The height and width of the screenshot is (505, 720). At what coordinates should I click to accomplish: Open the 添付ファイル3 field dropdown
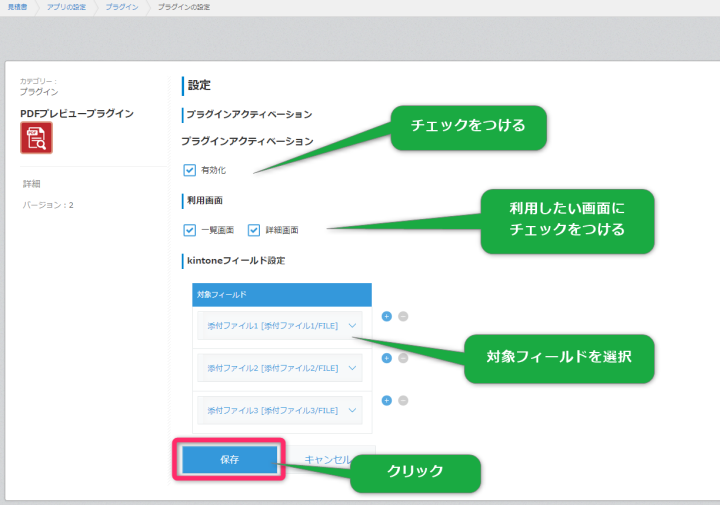(281, 410)
